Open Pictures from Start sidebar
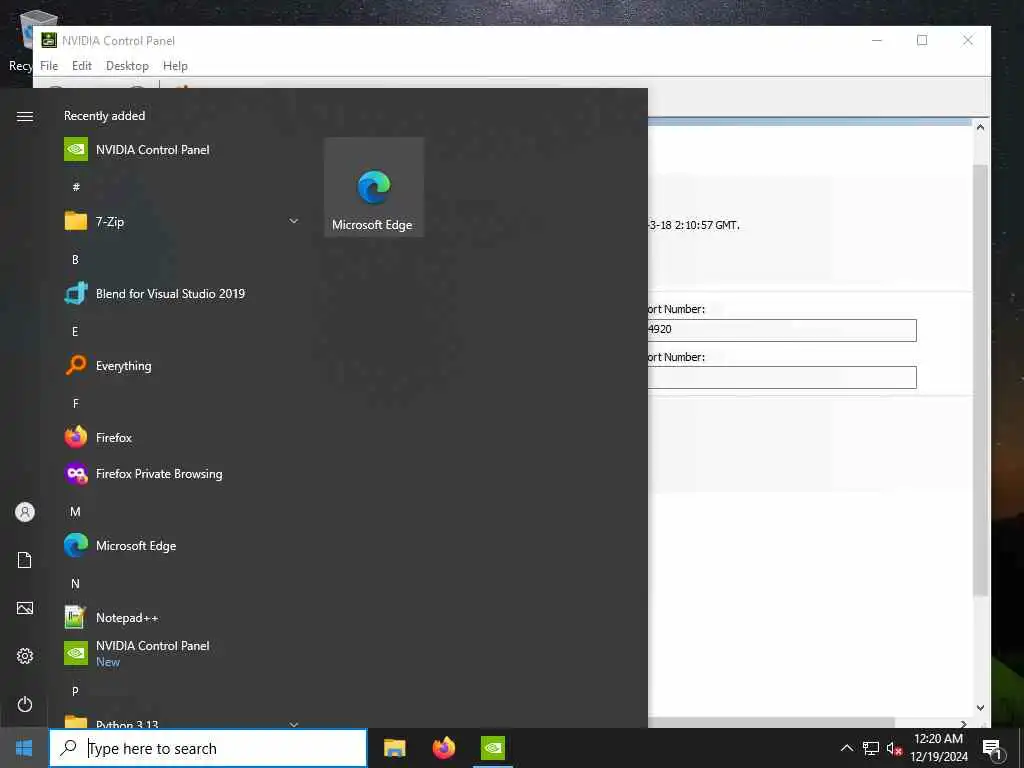This screenshot has height=768, width=1024. pos(25,608)
